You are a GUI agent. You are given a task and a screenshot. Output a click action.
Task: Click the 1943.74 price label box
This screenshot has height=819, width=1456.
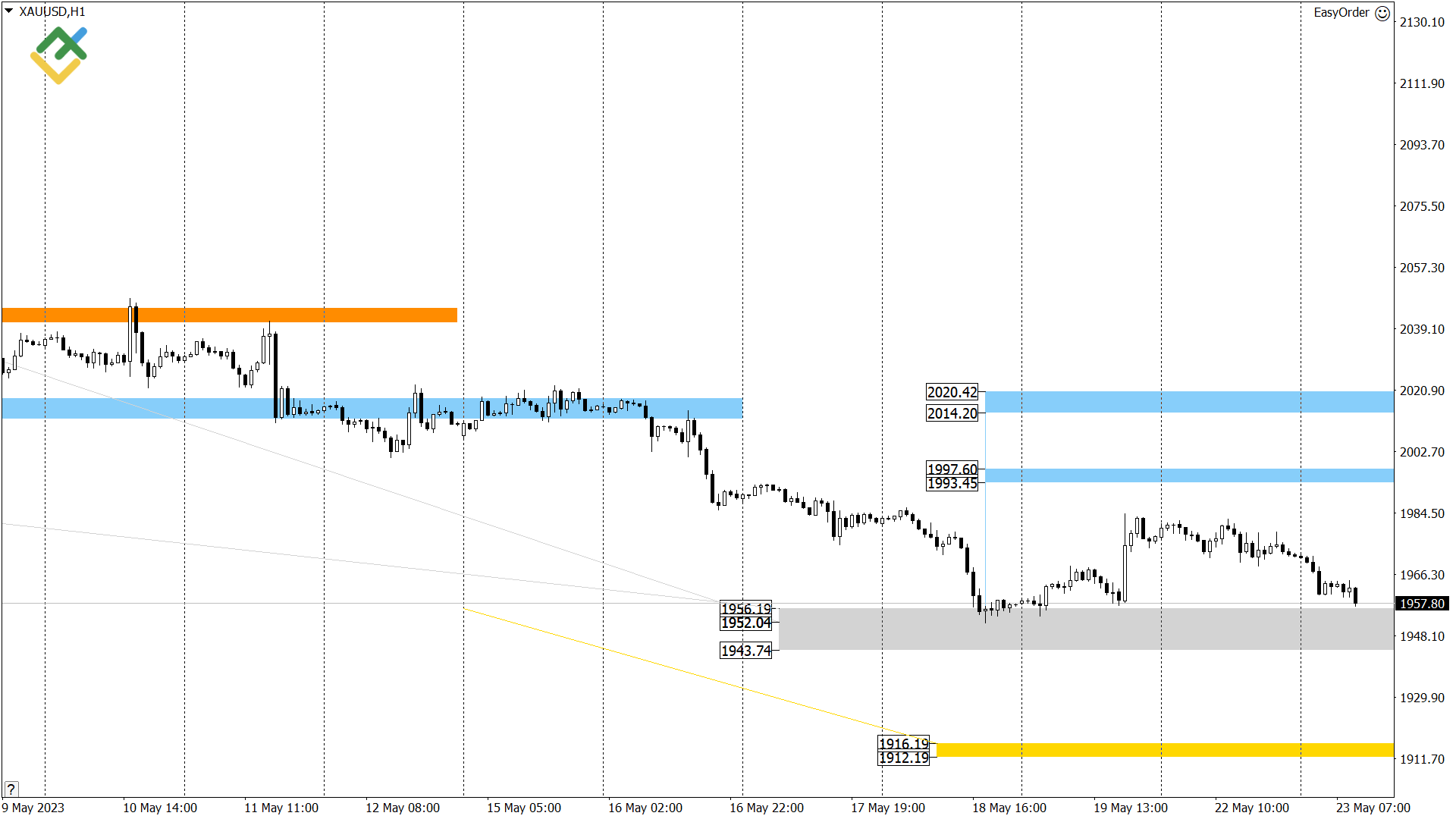(x=745, y=651)
